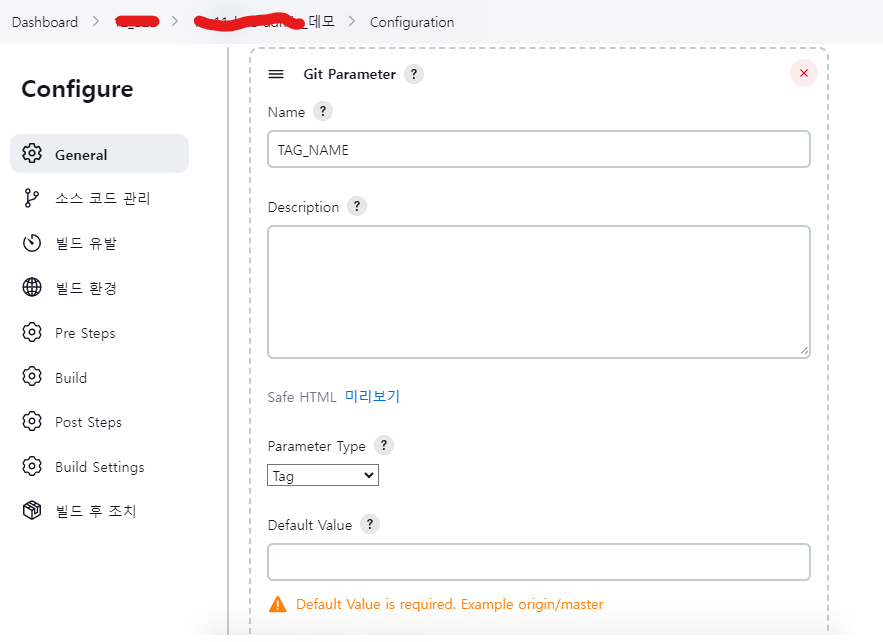Click inside the Description text area
This screenshot has height=642, width=883.
(539, 292)
